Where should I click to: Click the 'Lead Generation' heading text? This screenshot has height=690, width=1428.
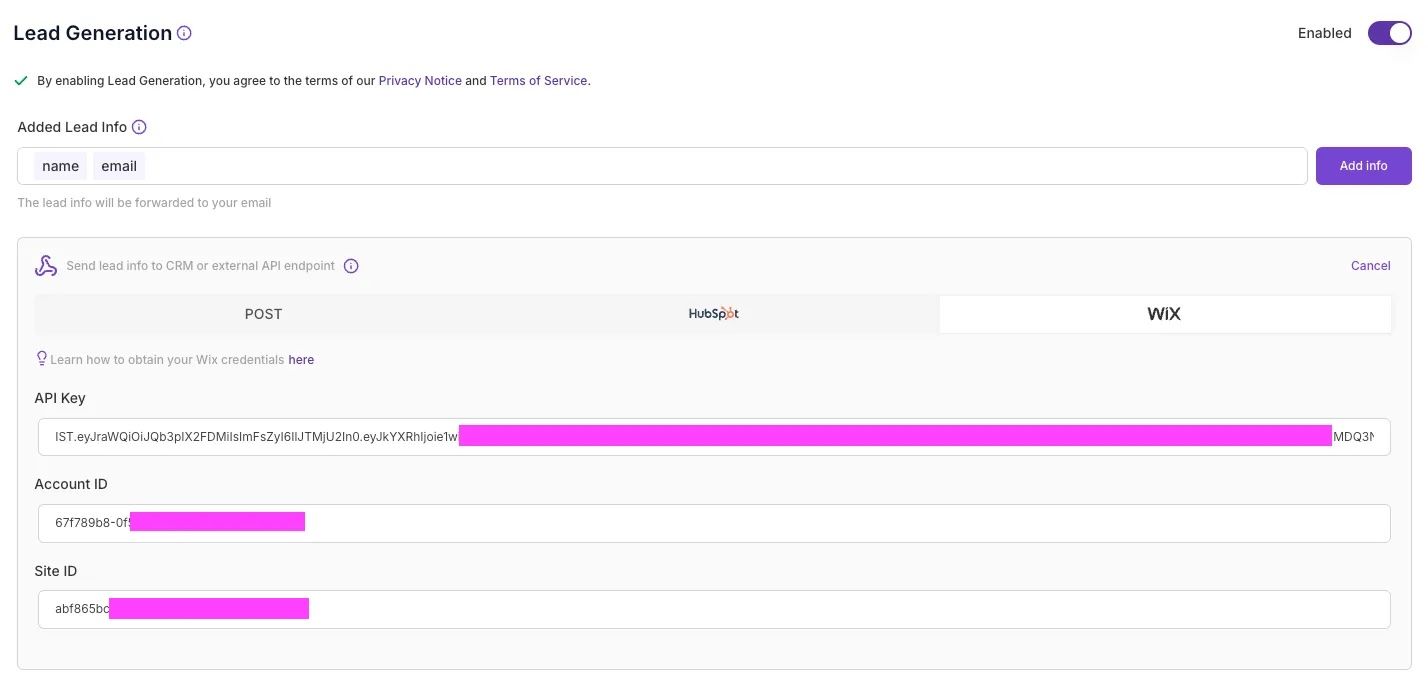pyautogui.click(x=92, y=33)
